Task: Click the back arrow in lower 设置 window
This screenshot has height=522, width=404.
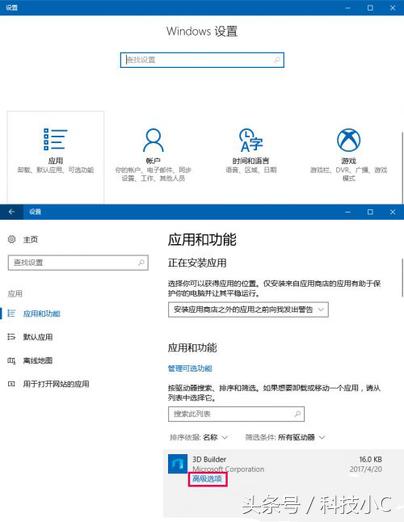Action: pyautogui.click(x=11, y=212)
